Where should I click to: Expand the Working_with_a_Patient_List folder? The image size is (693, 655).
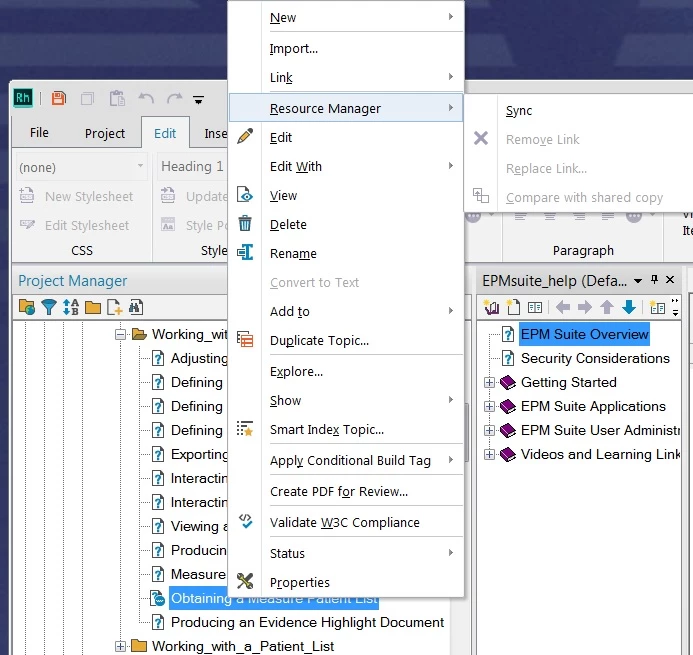pos(120,647)
